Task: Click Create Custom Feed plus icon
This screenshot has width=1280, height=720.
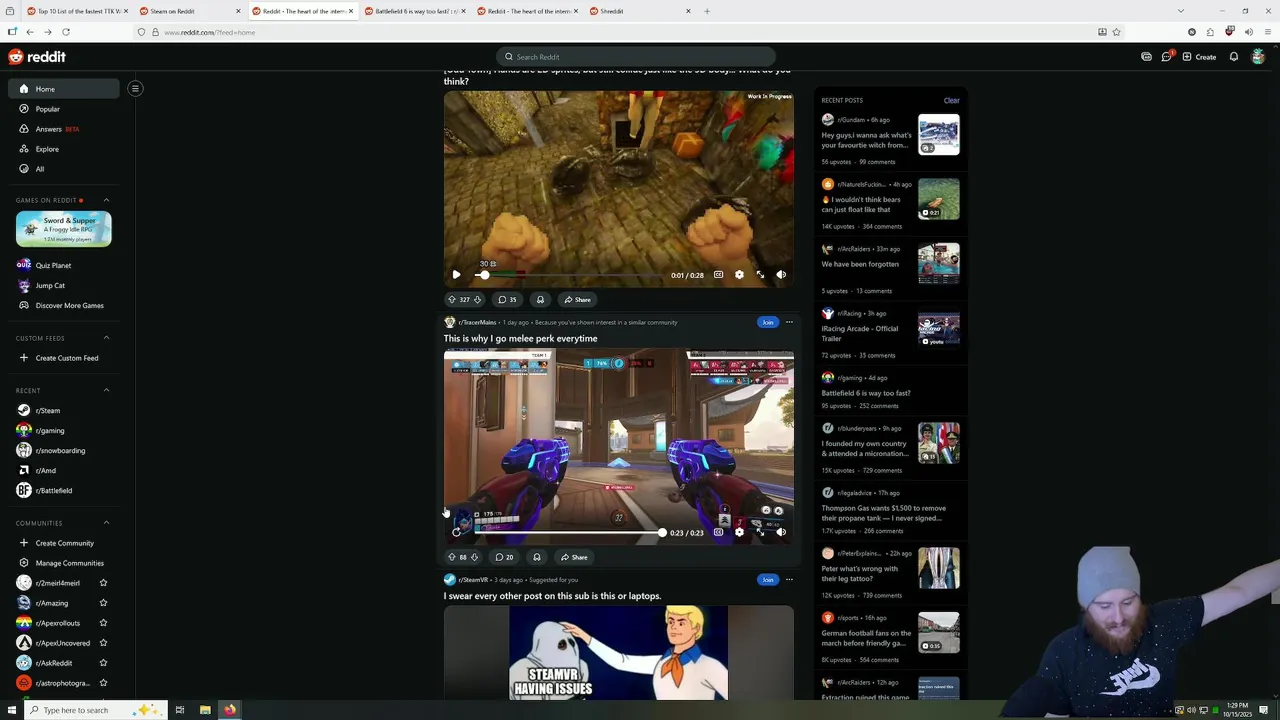Action: click(24, 358)
